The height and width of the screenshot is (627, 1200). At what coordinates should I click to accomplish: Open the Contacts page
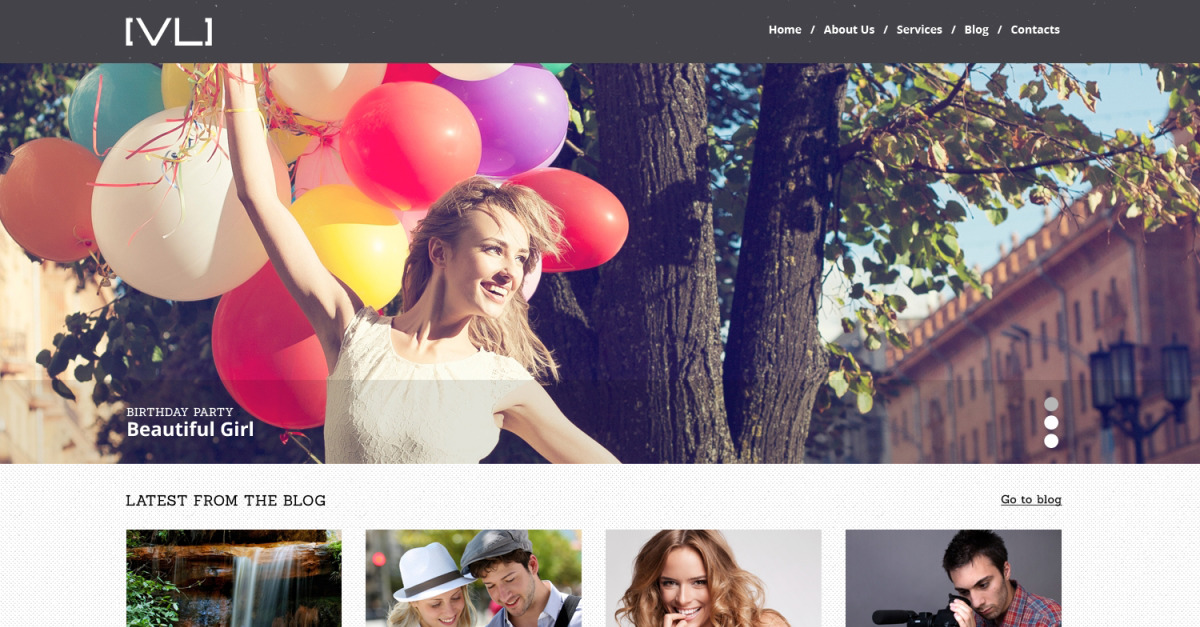1035,30
